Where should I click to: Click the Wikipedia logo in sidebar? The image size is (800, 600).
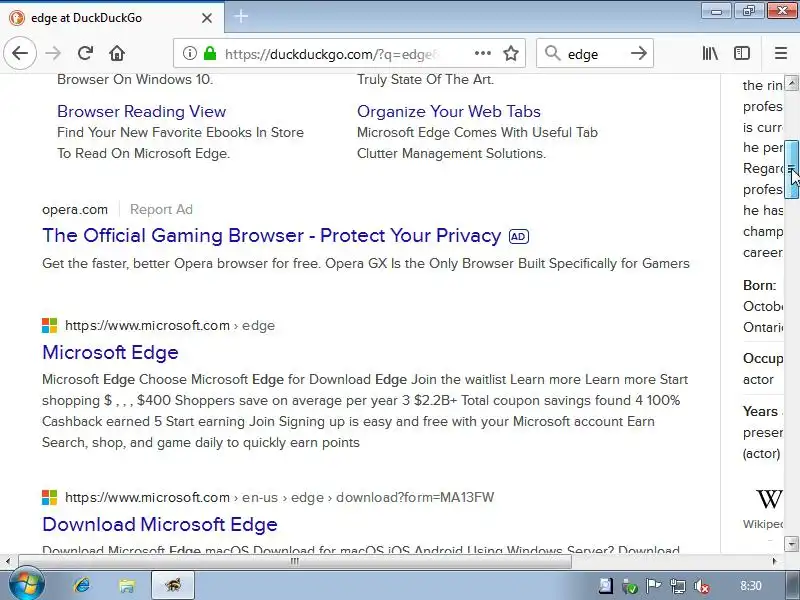point(769,499)
